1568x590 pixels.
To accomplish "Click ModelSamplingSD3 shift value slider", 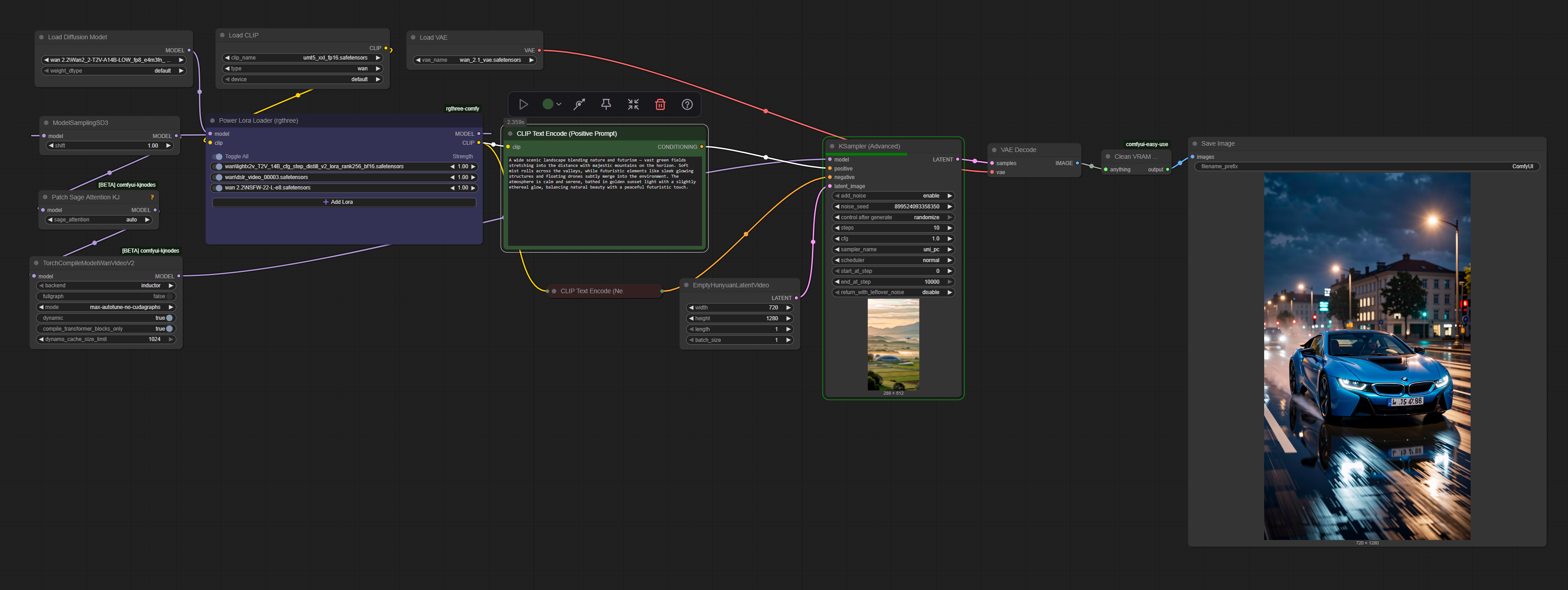I will point(110,146).
